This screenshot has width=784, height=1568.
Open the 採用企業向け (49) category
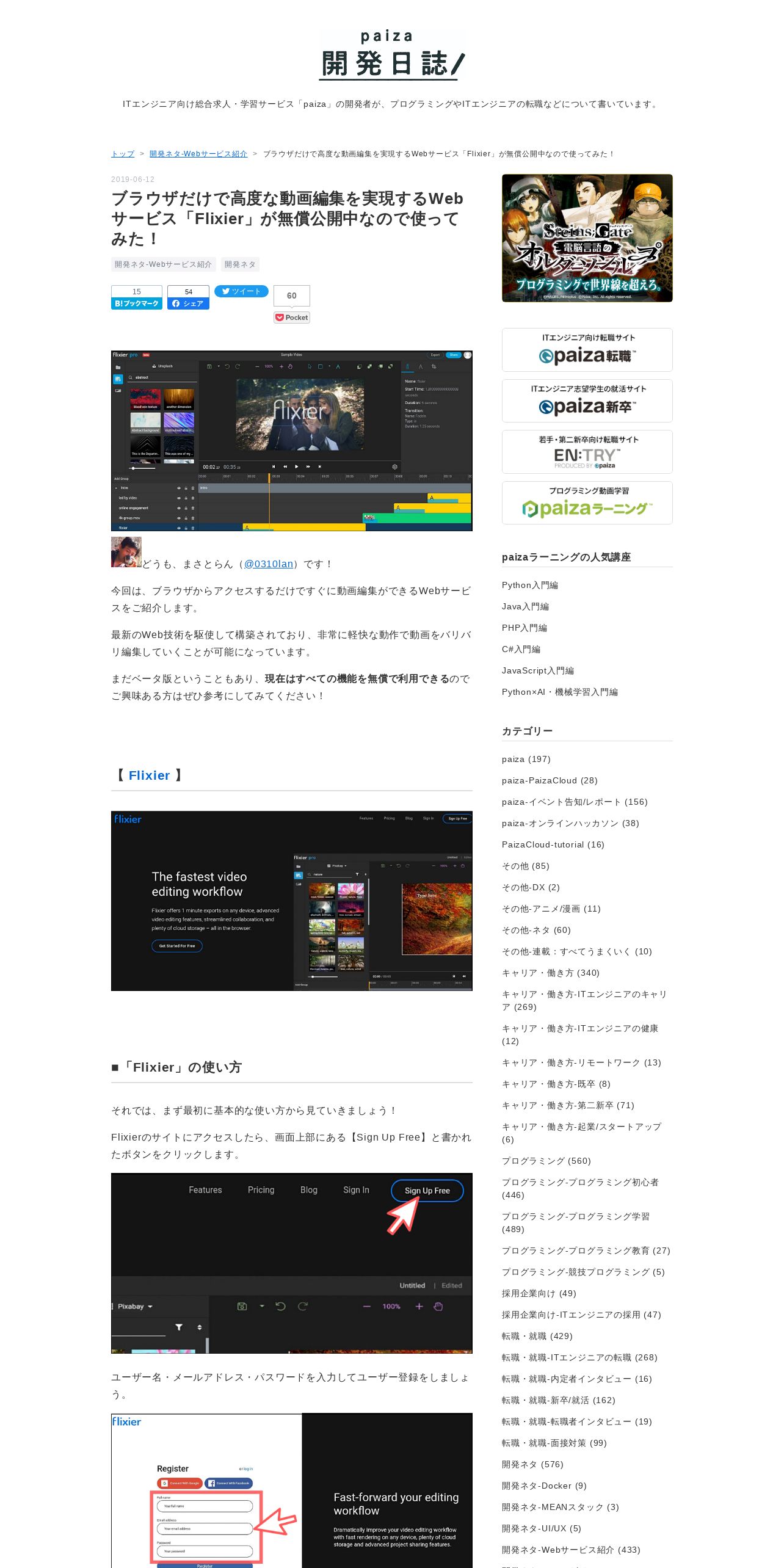click(539, 1293)
